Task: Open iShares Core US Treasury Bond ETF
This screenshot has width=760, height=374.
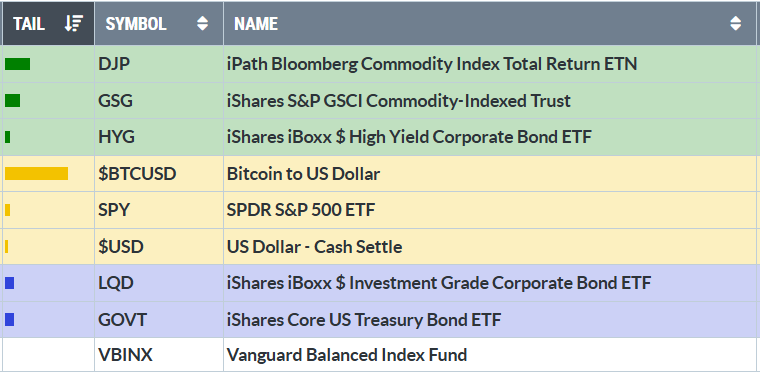Action: coord(364,320)
